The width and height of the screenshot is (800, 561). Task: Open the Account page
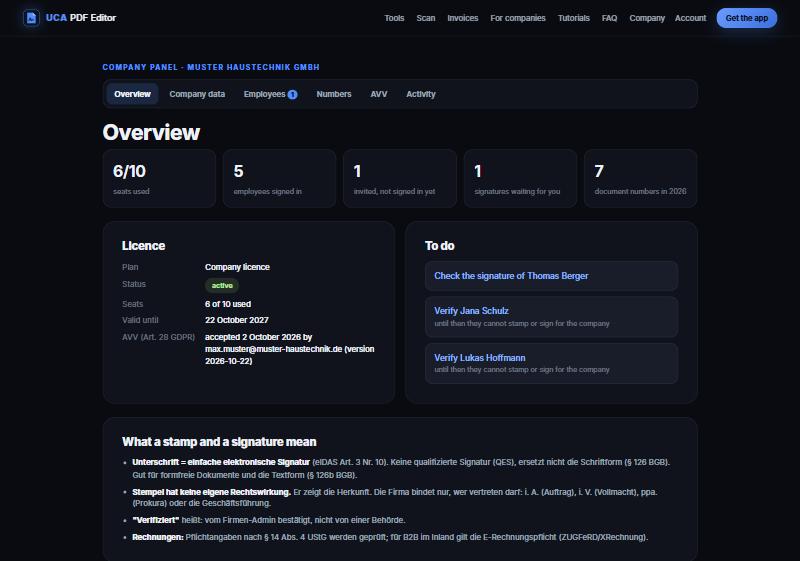690,18
